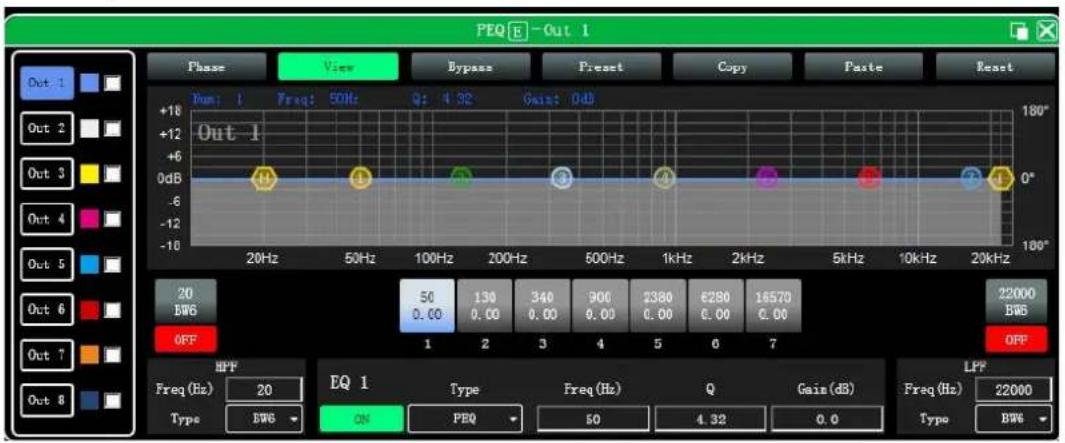
Task: Click the E icon in the PEQ title
Action: pyautogui.click(x=519, y=31)
